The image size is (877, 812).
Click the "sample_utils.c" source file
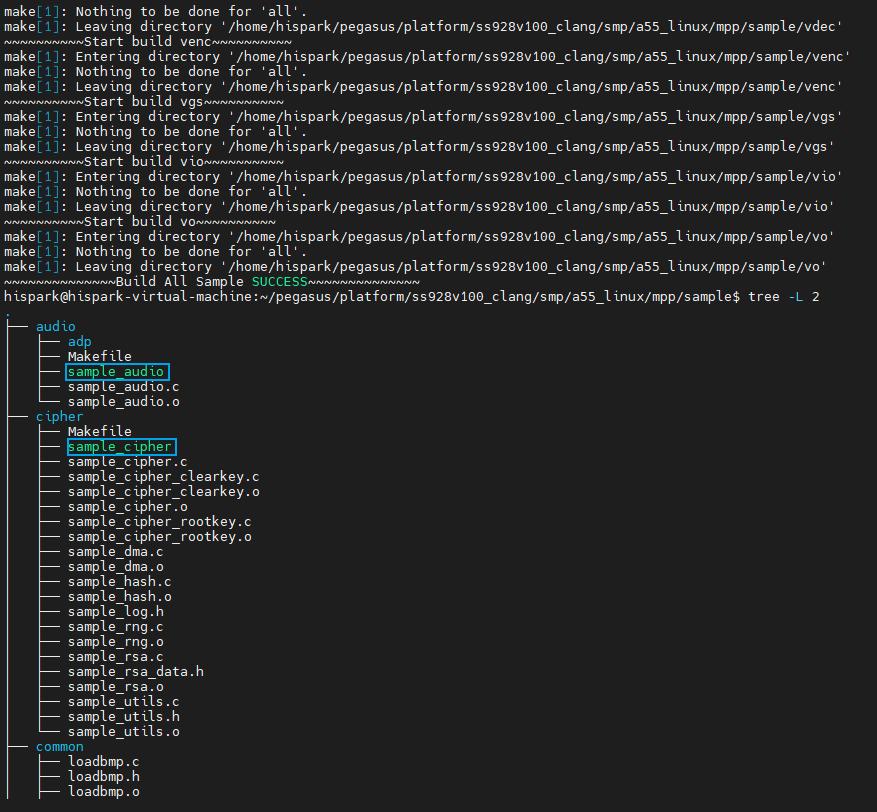(x=124, y=702)
